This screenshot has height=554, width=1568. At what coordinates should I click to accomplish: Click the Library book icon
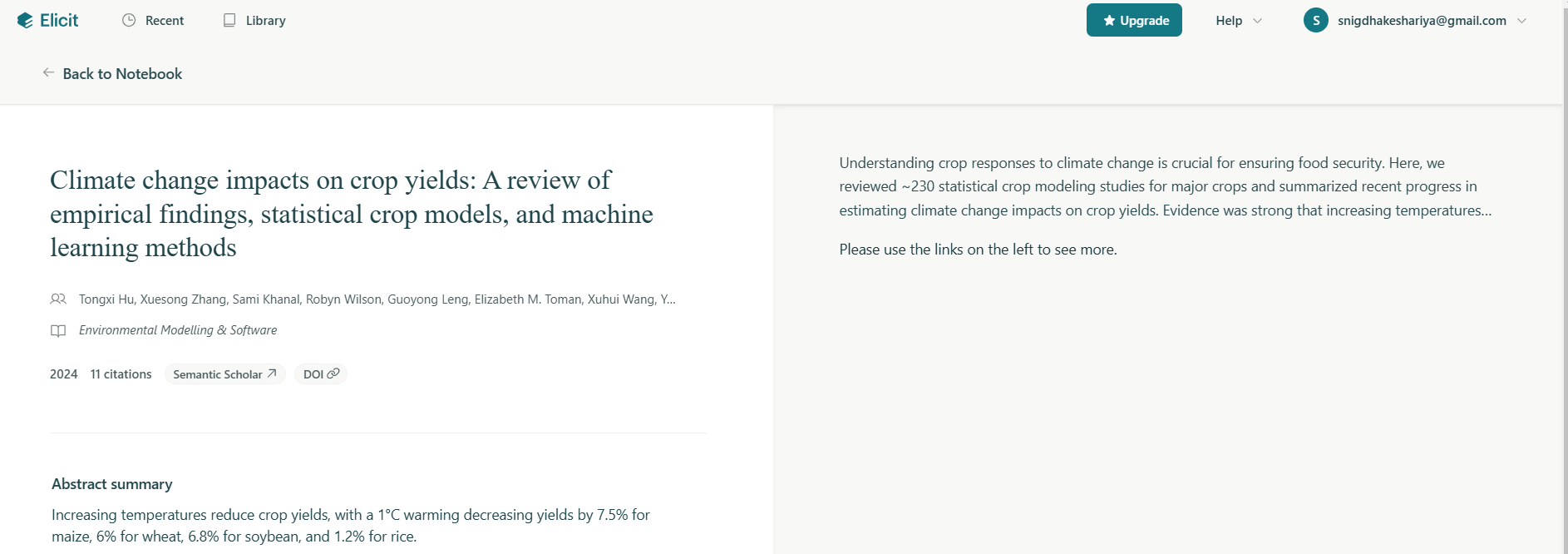coord(229,21)
